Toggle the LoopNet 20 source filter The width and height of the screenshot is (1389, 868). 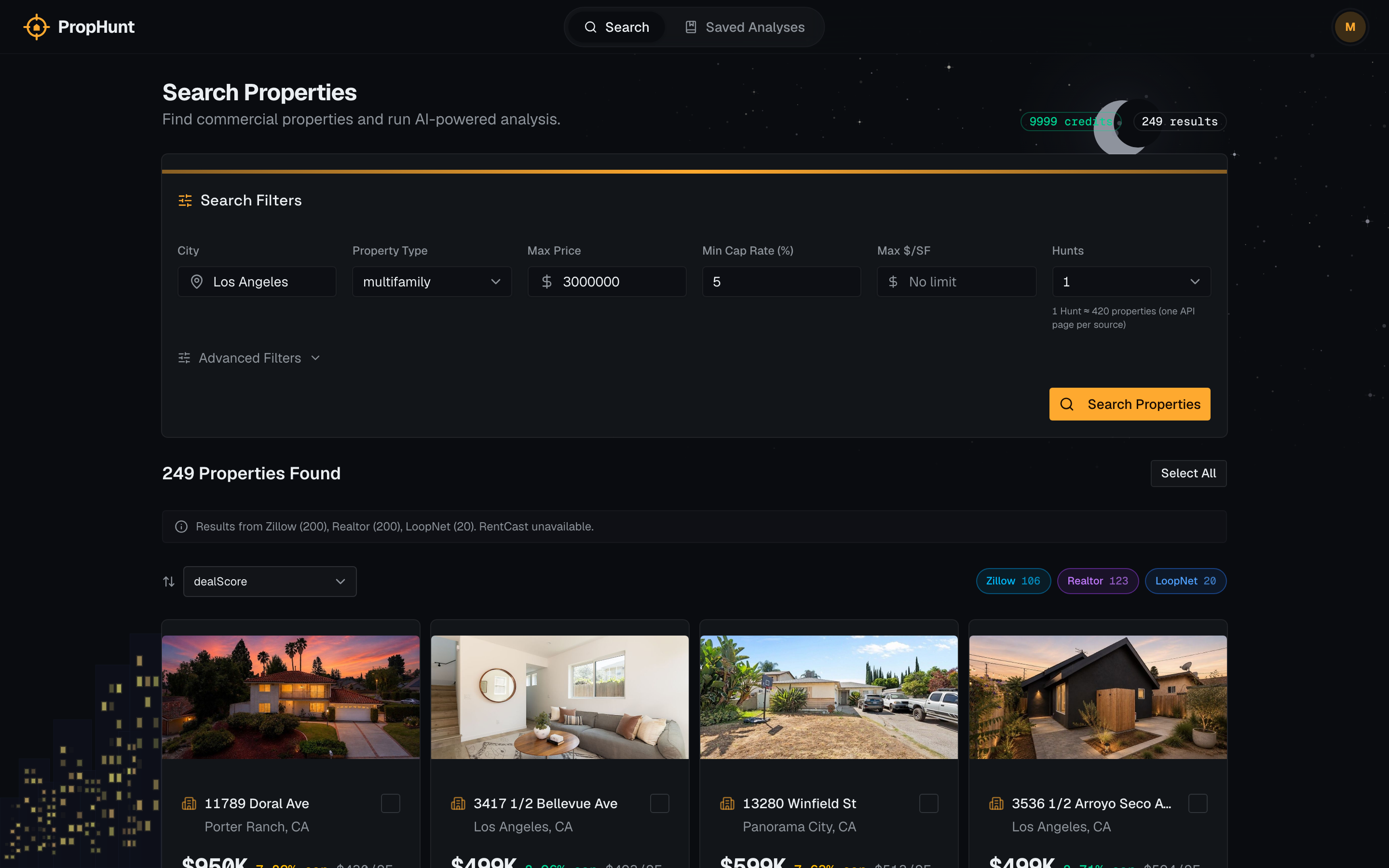click(x=1185, y=581)
